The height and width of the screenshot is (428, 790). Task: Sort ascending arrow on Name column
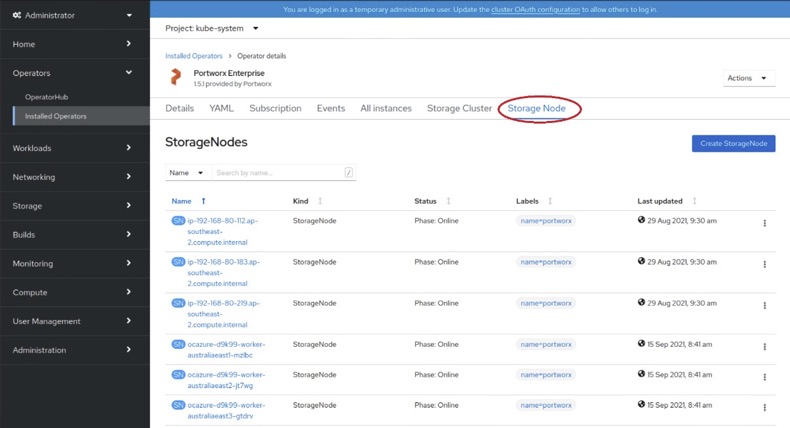204,201
